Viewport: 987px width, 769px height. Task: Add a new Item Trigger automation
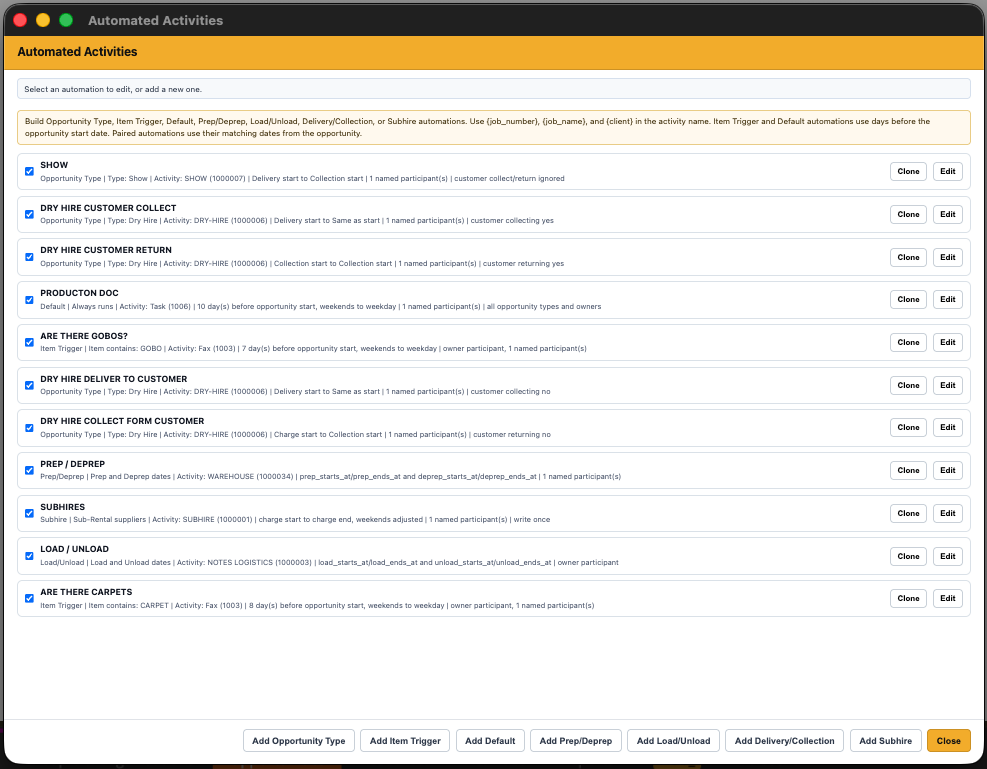tap(404, 740)
